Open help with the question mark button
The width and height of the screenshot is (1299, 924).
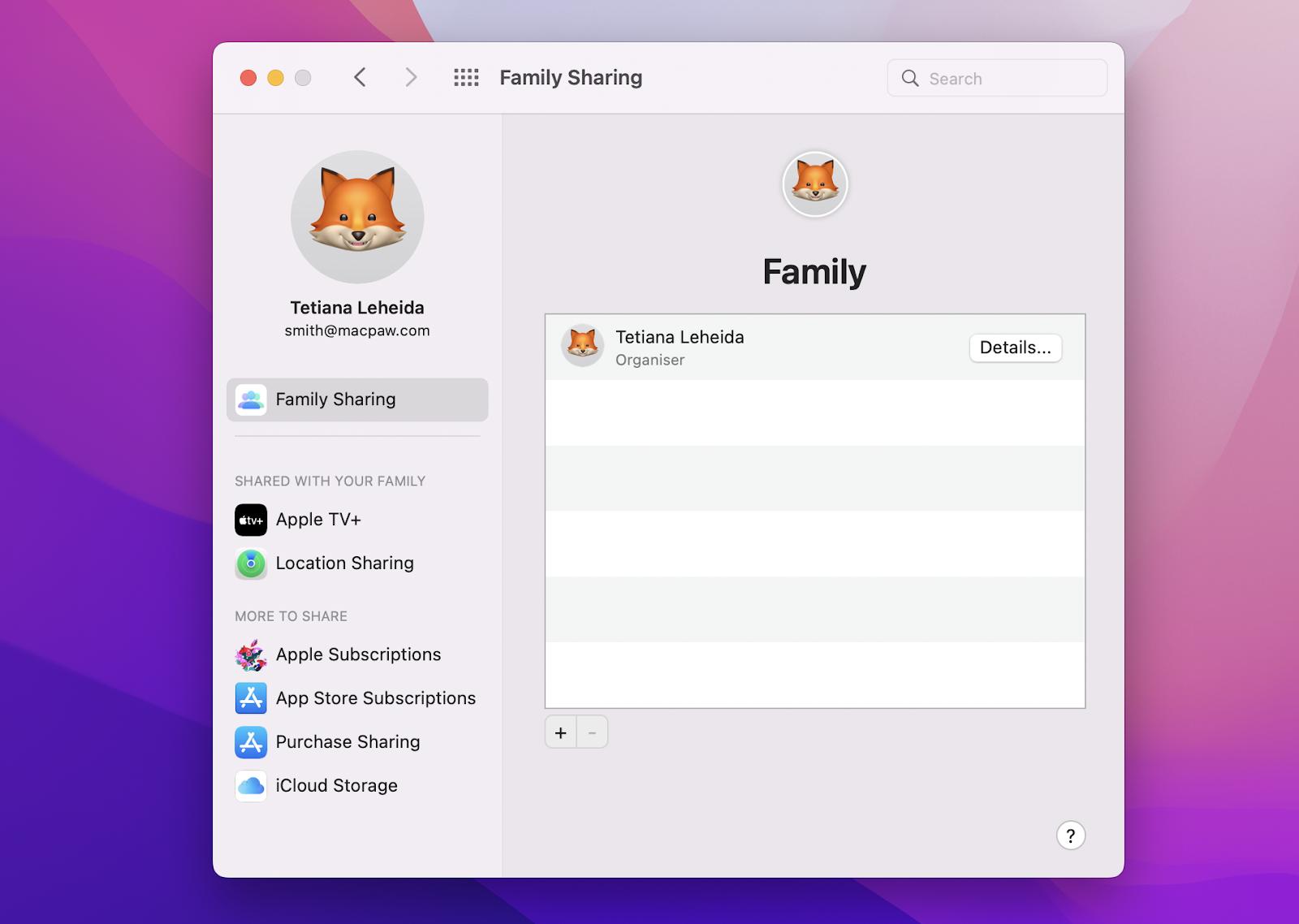point(1071,835)
